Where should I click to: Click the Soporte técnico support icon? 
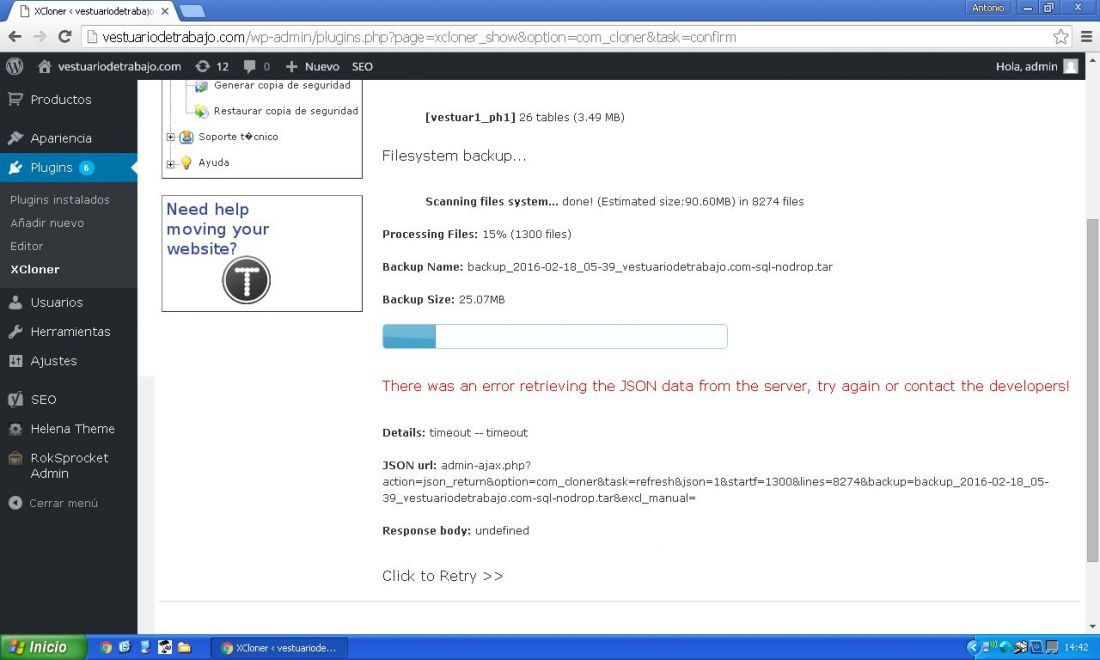(187, 137)
